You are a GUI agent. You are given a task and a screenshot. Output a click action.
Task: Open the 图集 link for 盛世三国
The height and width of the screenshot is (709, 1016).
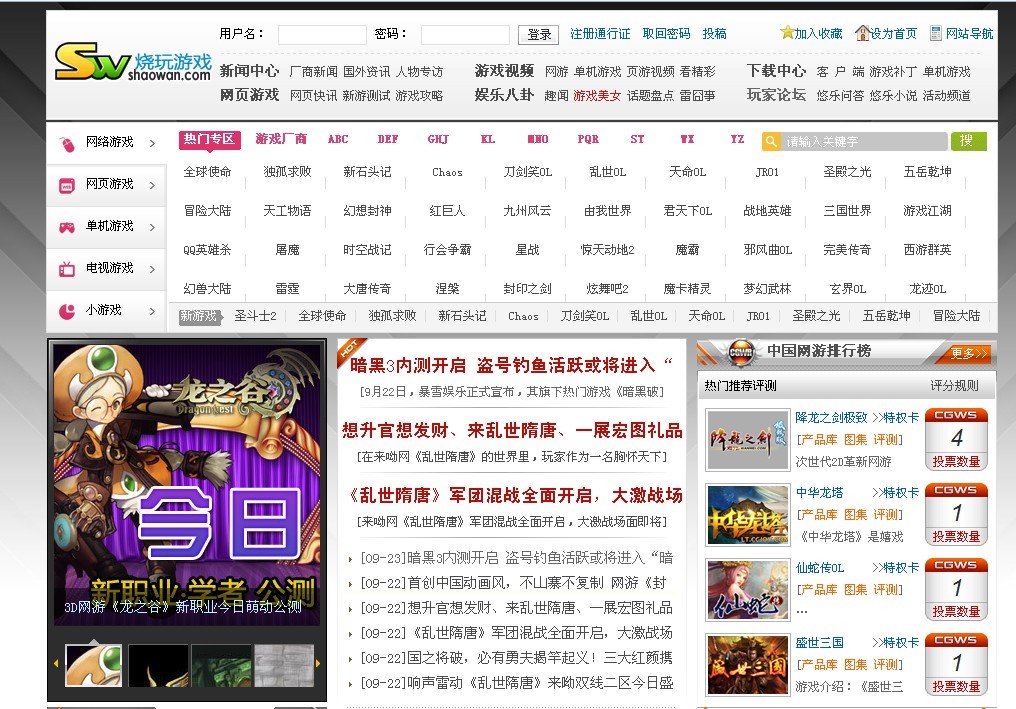pos(855,664)
